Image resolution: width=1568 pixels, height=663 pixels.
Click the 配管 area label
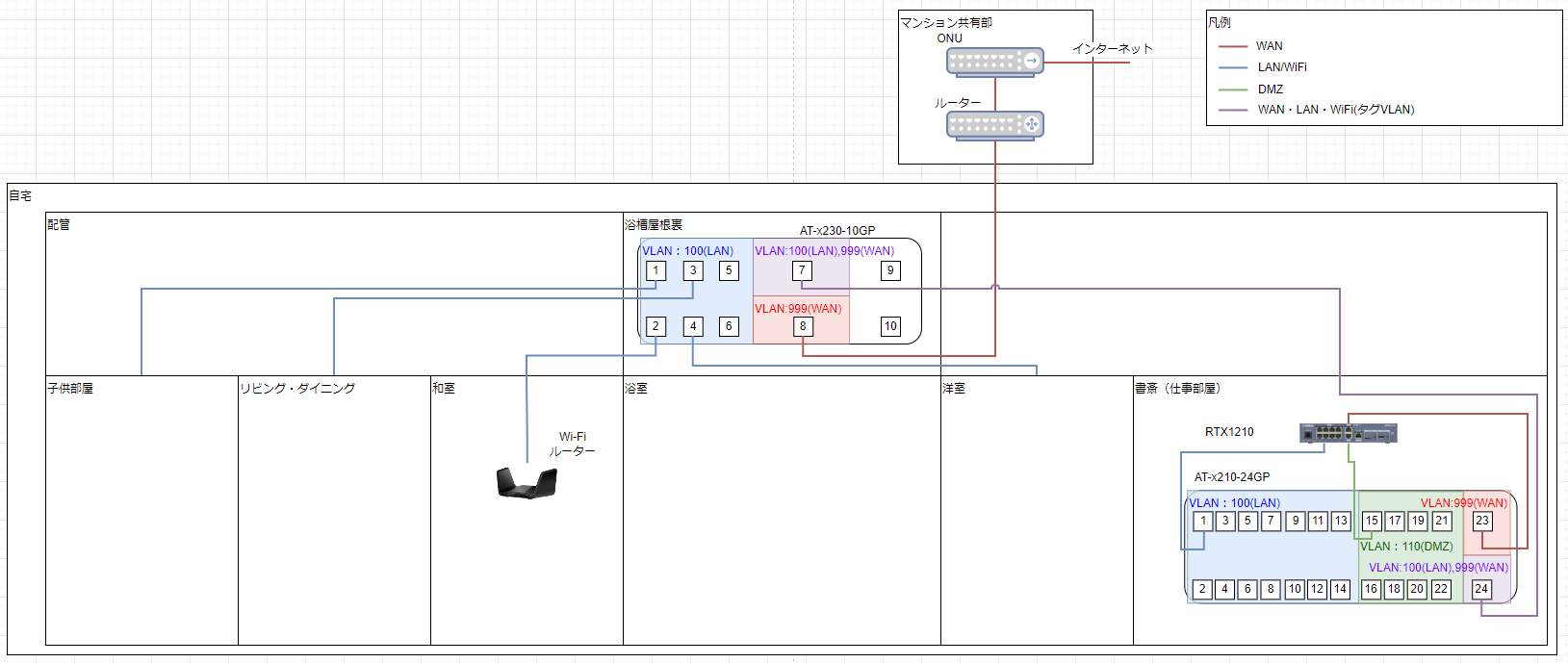[59, 224]
